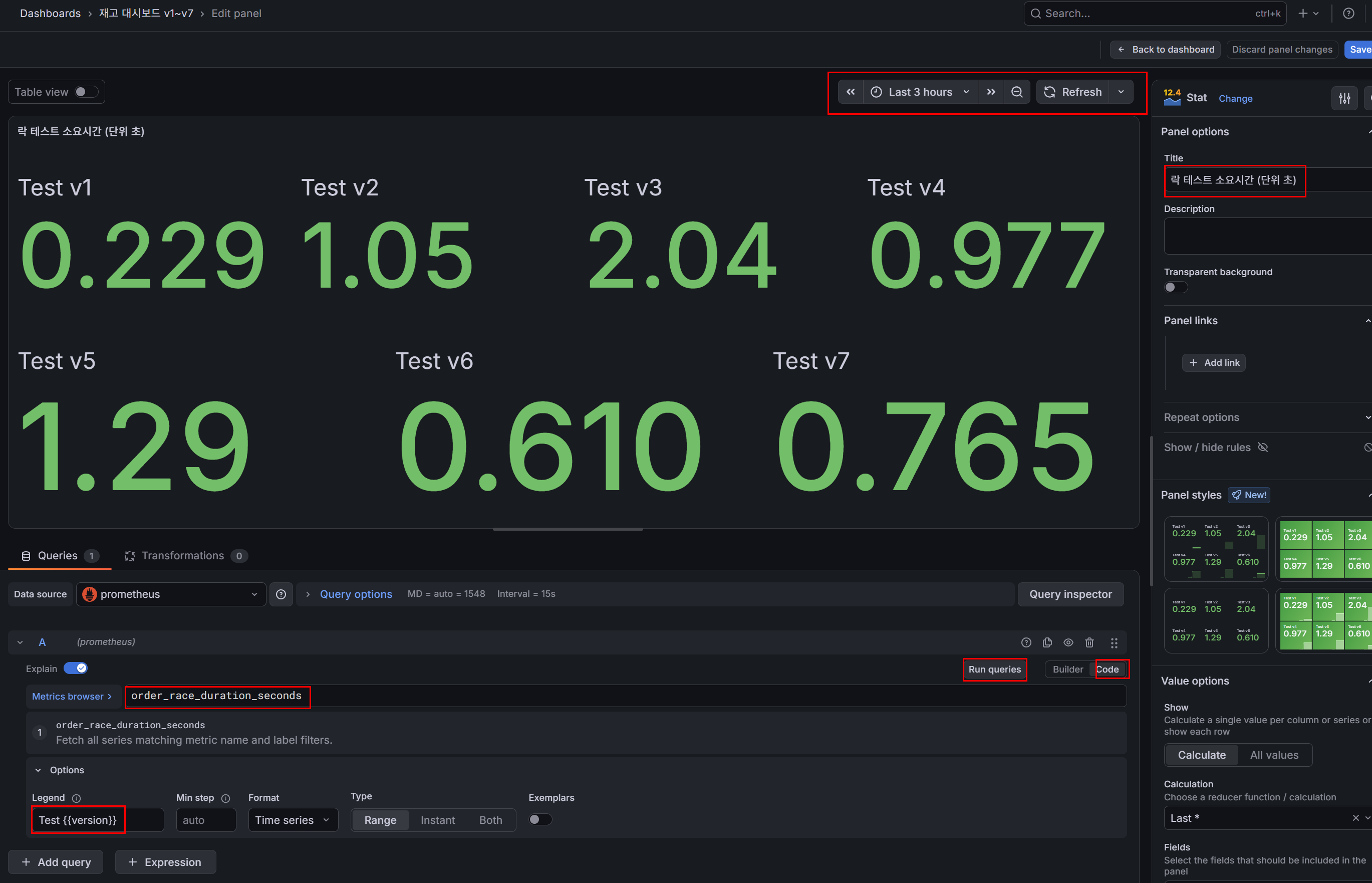Open the Queries tab

60,556
